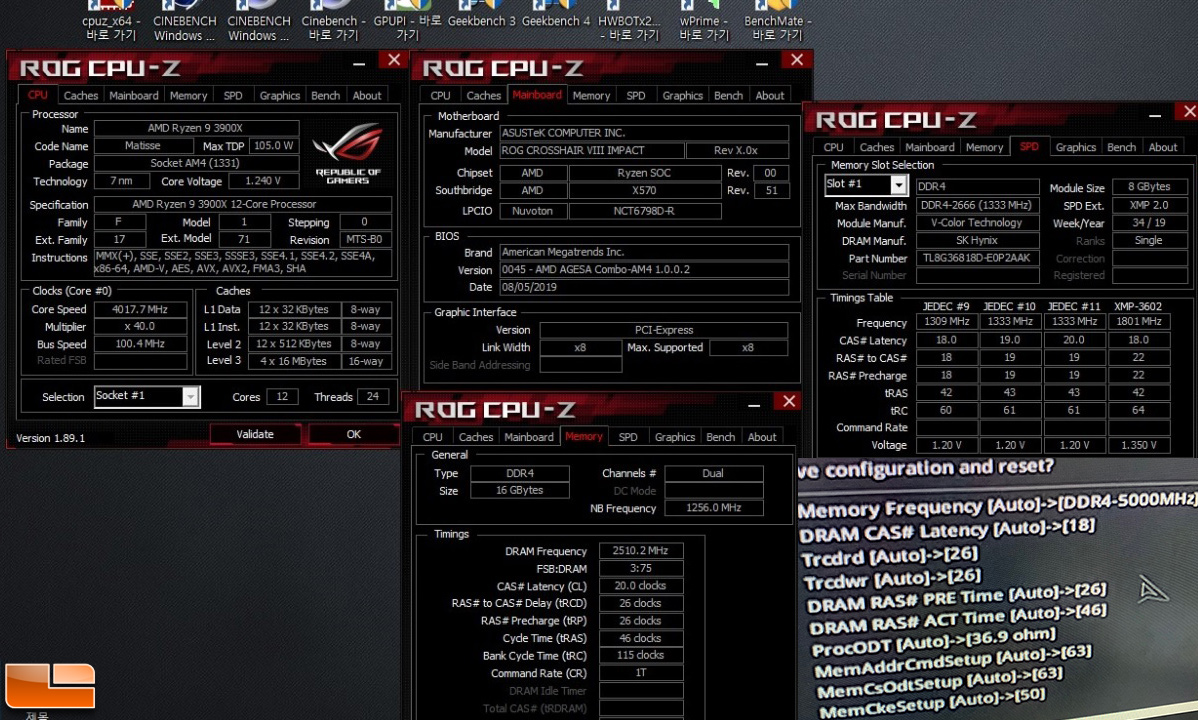The height and width of the screenshot is (720, 1198).
Task: Click the package value 'Socket AM4 (1331)'
Action: [x=196, y=163]
